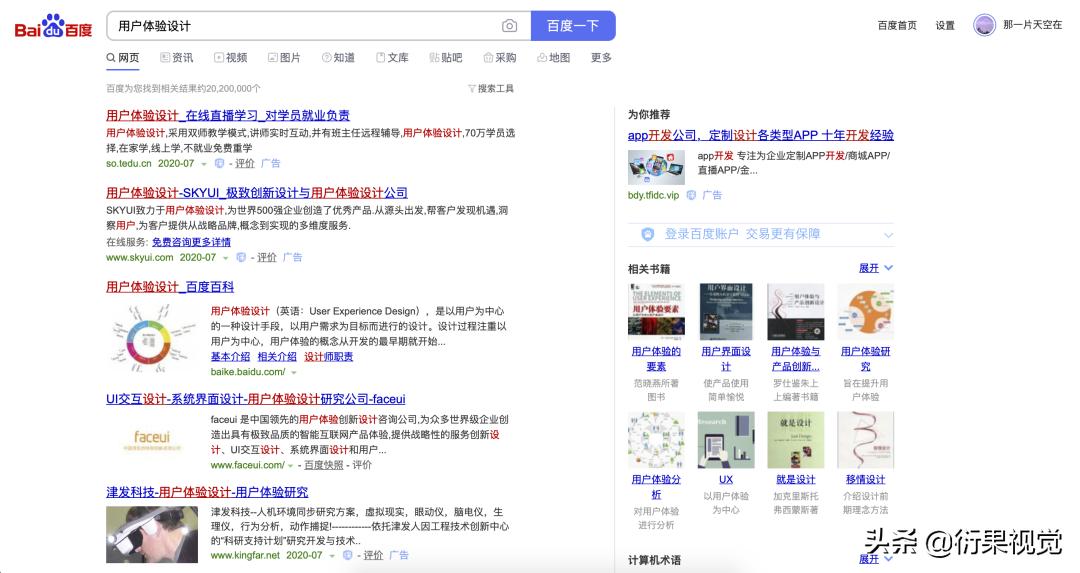This screenshot has height=573, width=1080.
Task: Switch to the 视频 tab
Action: tap(230, 58)
